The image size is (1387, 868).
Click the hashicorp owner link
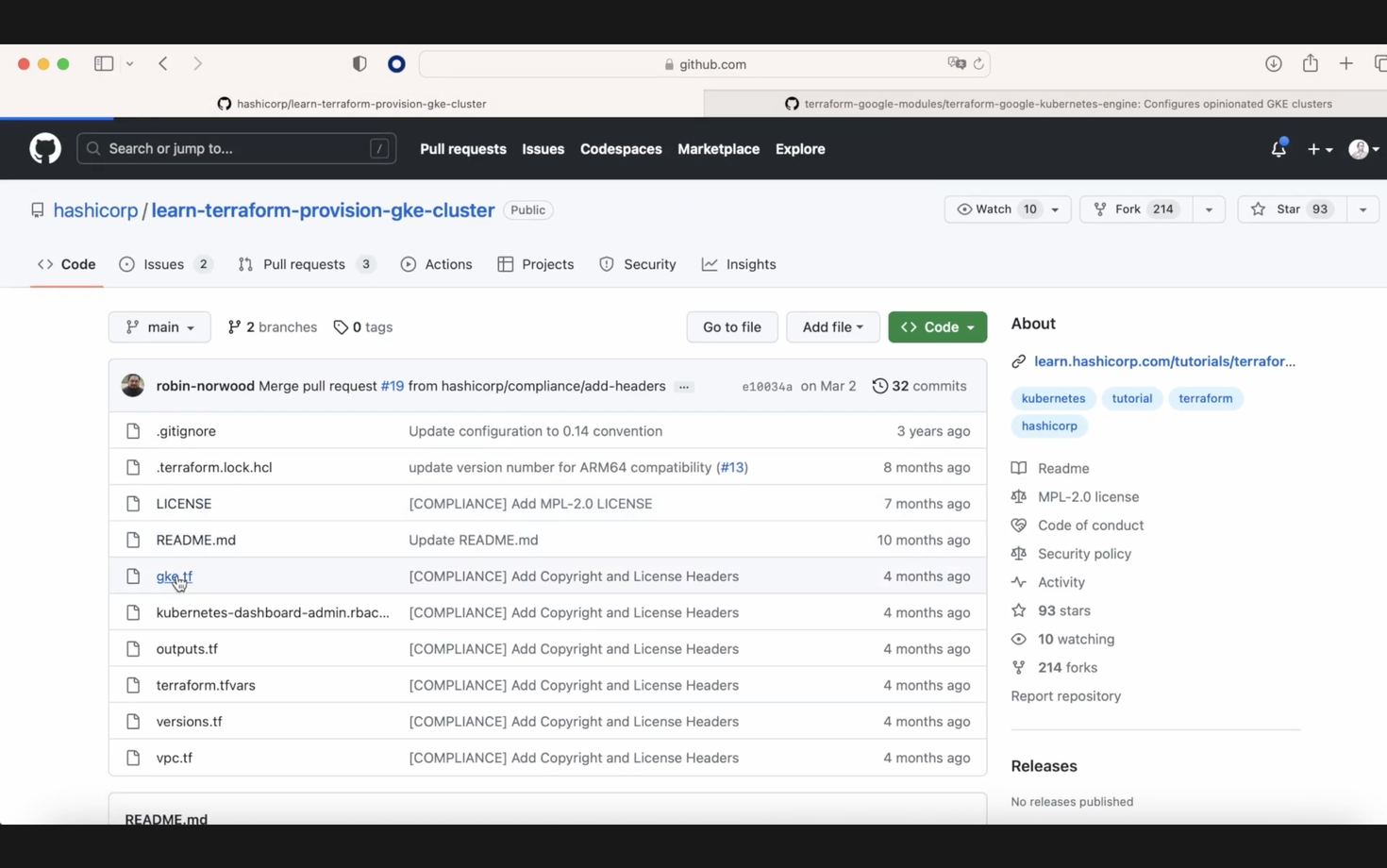[96, 209]
